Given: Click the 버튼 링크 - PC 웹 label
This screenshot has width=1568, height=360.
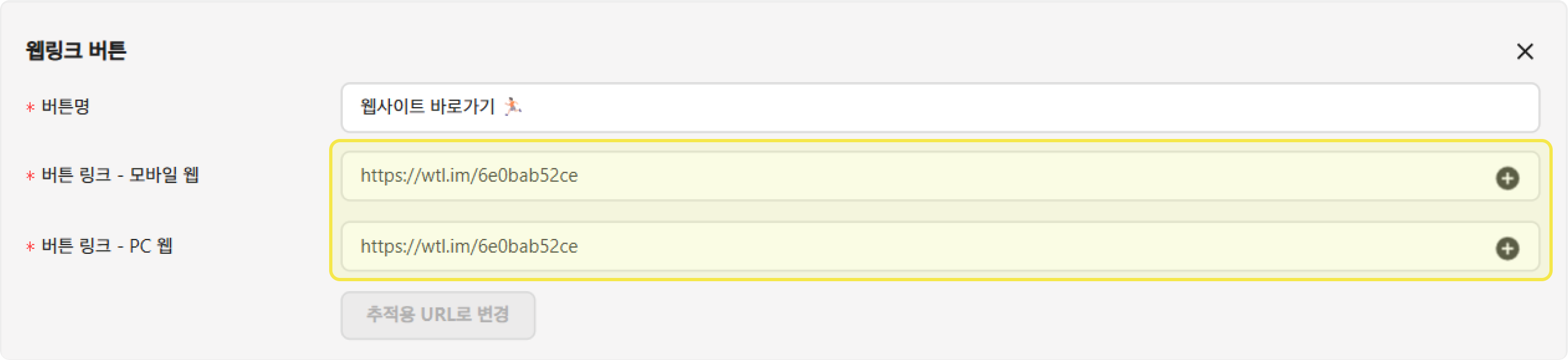Looking at the screenshot, I should [107, 246].
